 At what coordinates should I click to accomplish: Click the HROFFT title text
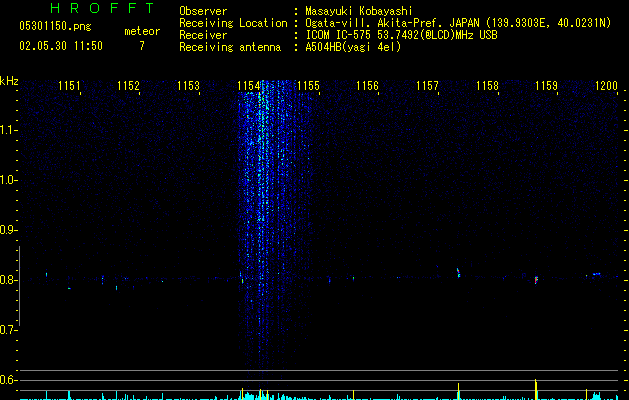[103, 8]
